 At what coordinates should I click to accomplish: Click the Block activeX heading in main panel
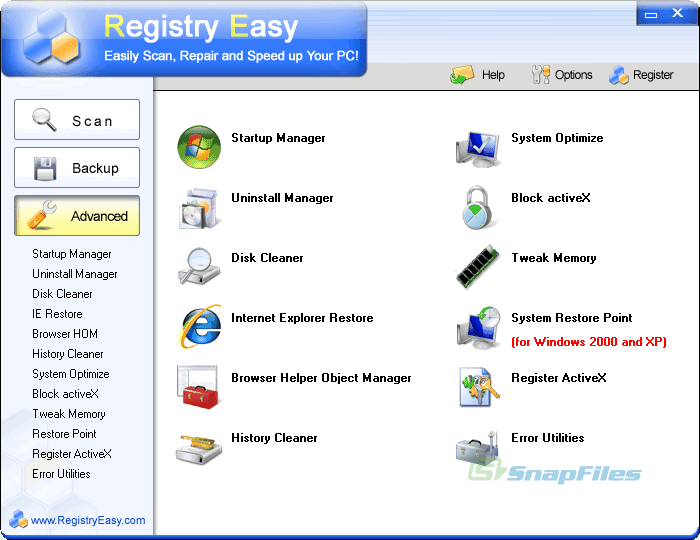550,198
